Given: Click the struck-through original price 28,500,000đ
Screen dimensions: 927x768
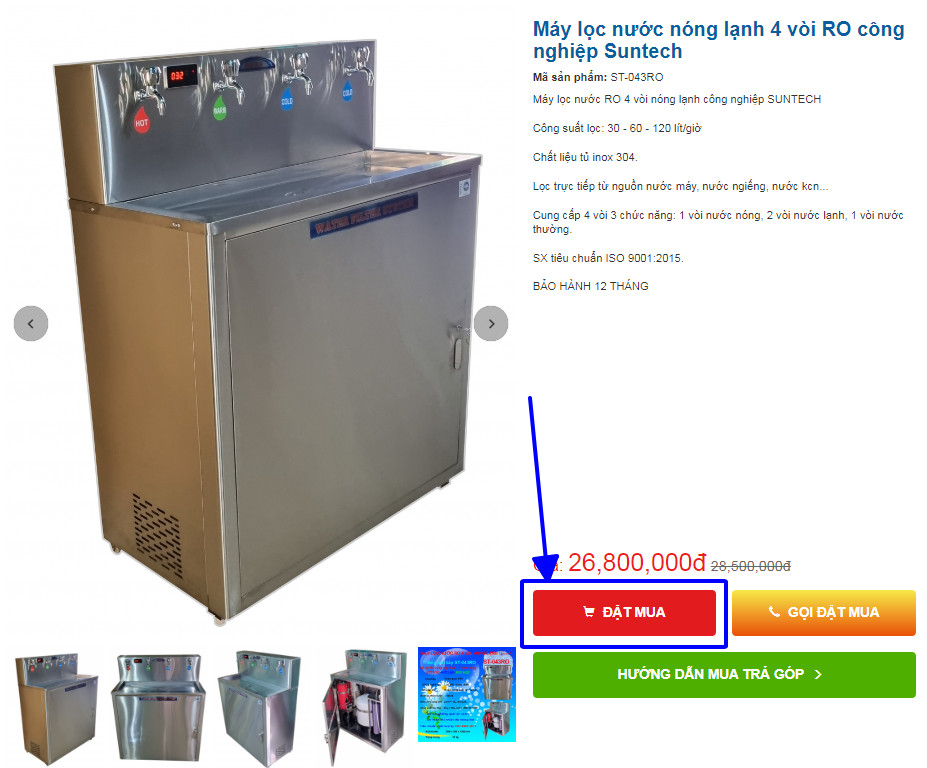Looking at the screenshot, I should pos(750,566).
